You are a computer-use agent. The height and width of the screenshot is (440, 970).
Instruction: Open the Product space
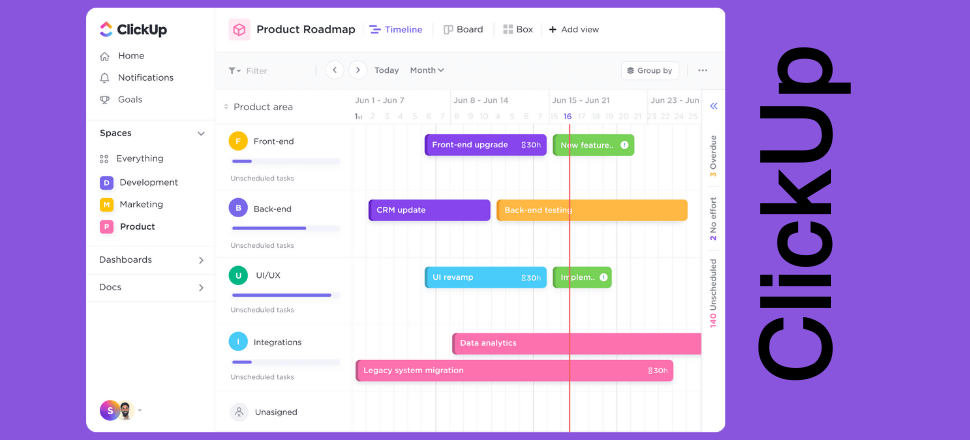[127, 226]
